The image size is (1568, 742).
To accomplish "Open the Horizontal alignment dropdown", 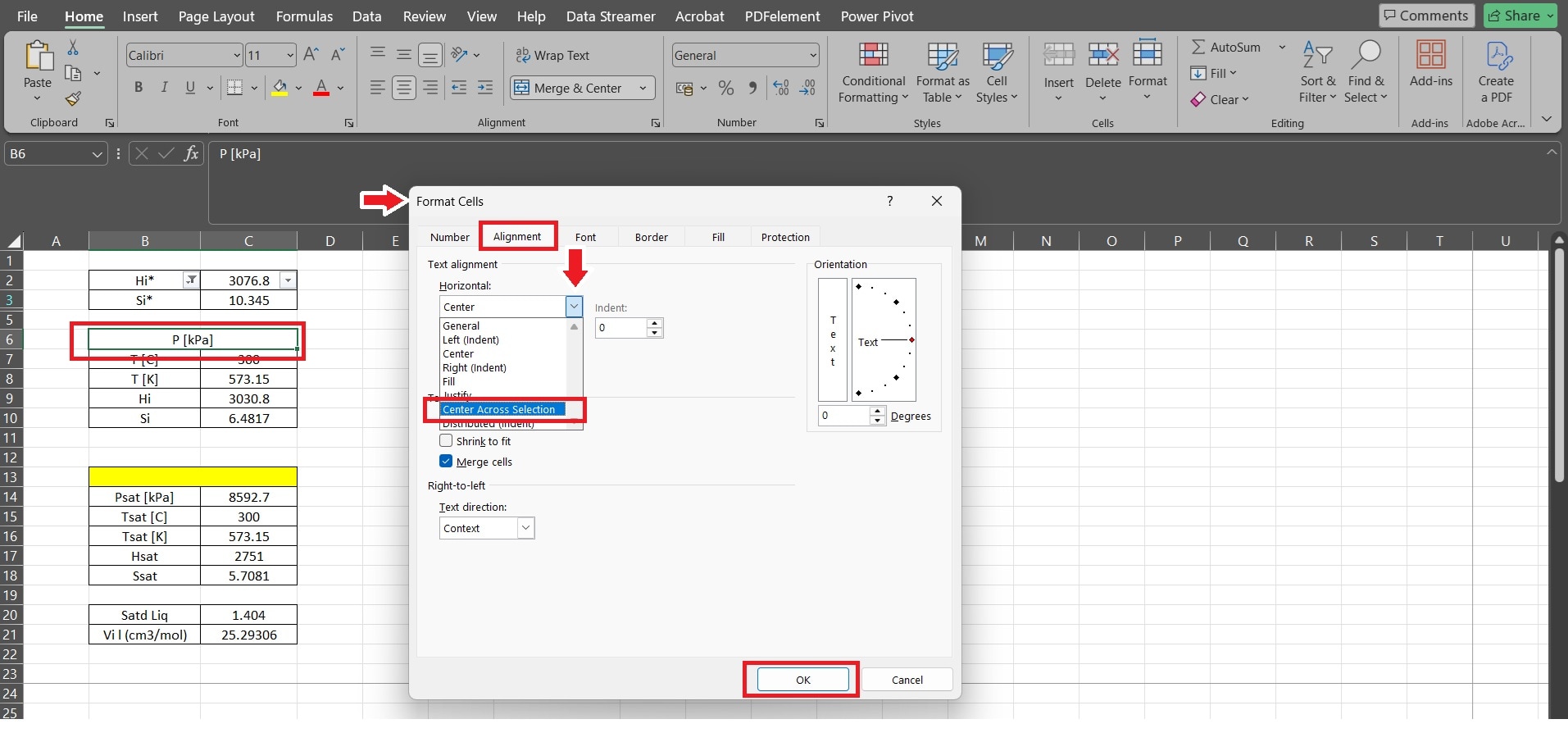I will 574,307.
